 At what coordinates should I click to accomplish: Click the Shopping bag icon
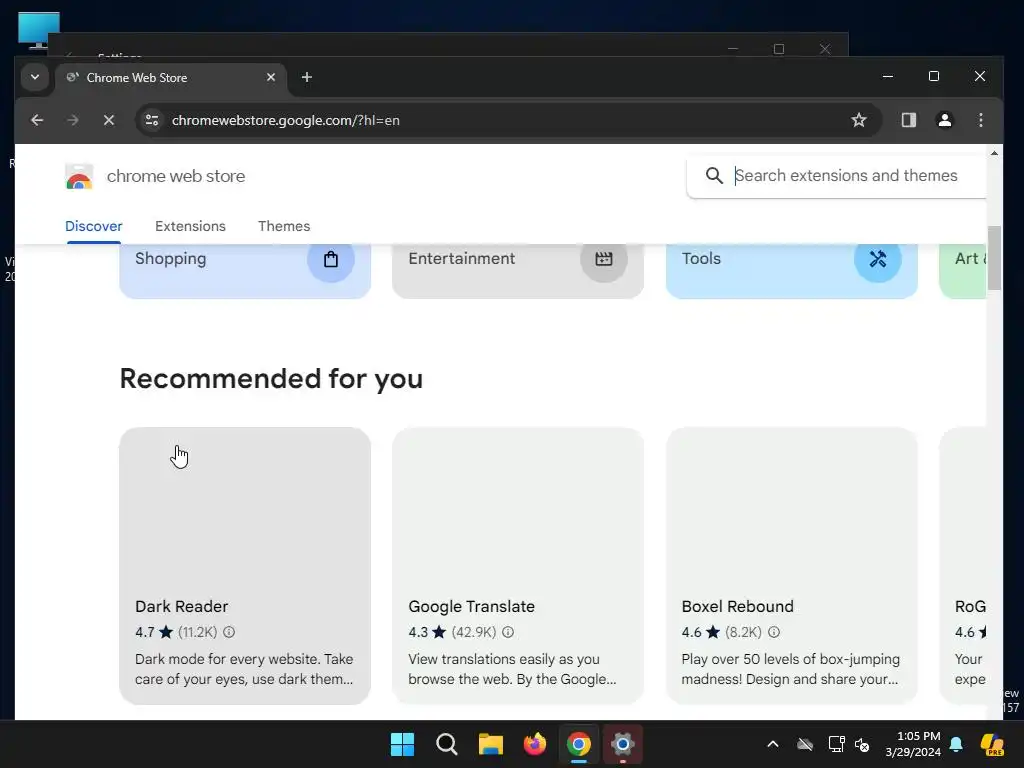(331, 259)
